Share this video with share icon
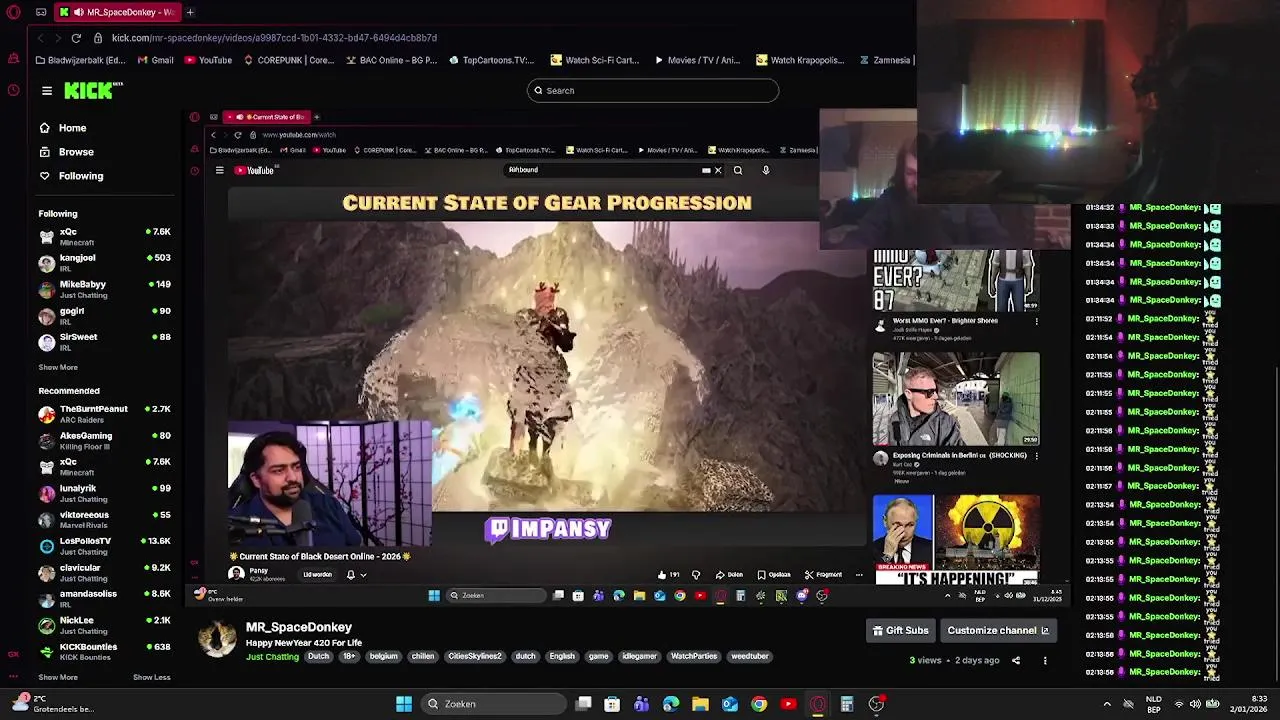Screen dimensions: 1280x720 point(1016,660)
